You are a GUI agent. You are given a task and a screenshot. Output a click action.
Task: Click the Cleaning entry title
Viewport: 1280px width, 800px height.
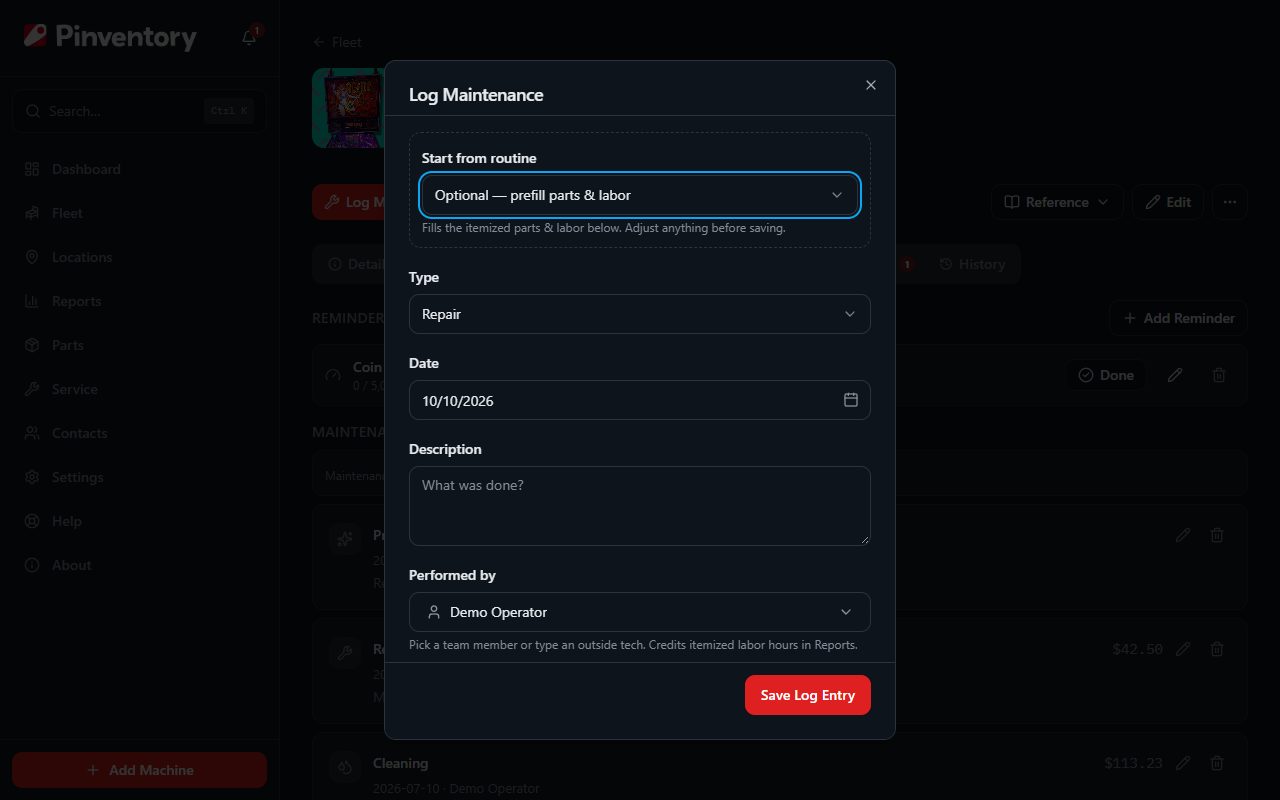tap(400, 763)
